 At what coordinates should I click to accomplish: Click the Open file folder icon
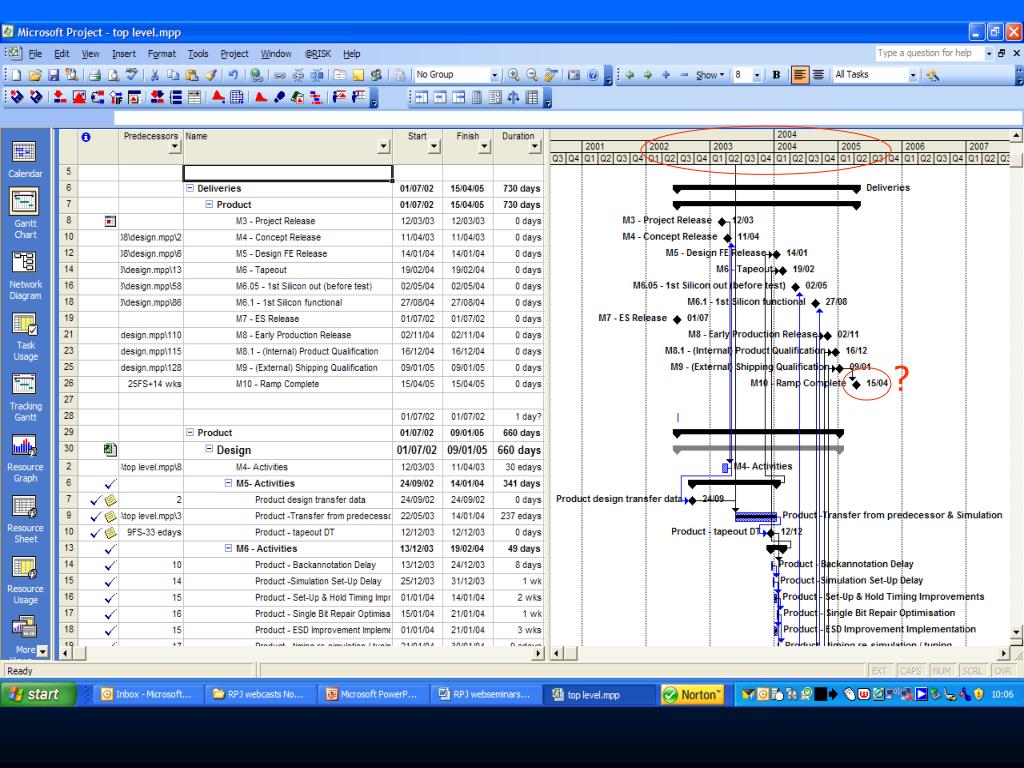coord(35,75)
